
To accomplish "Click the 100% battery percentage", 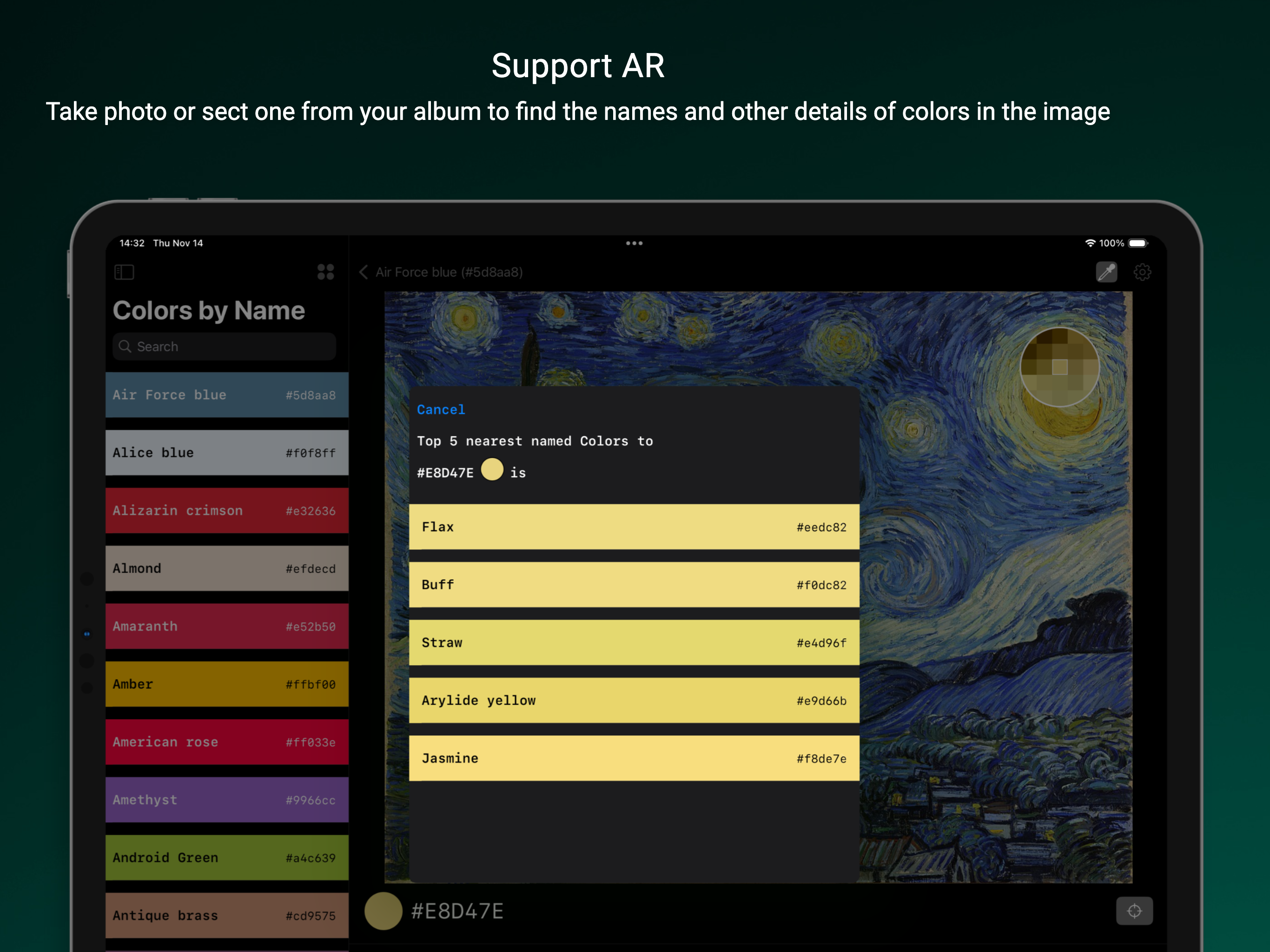I will (x=1111, y=244).
